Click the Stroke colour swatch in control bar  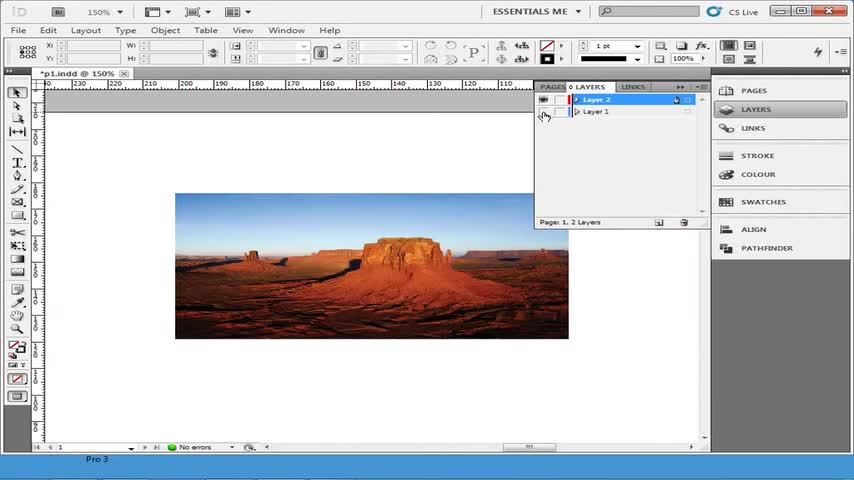tap(547, 59)
